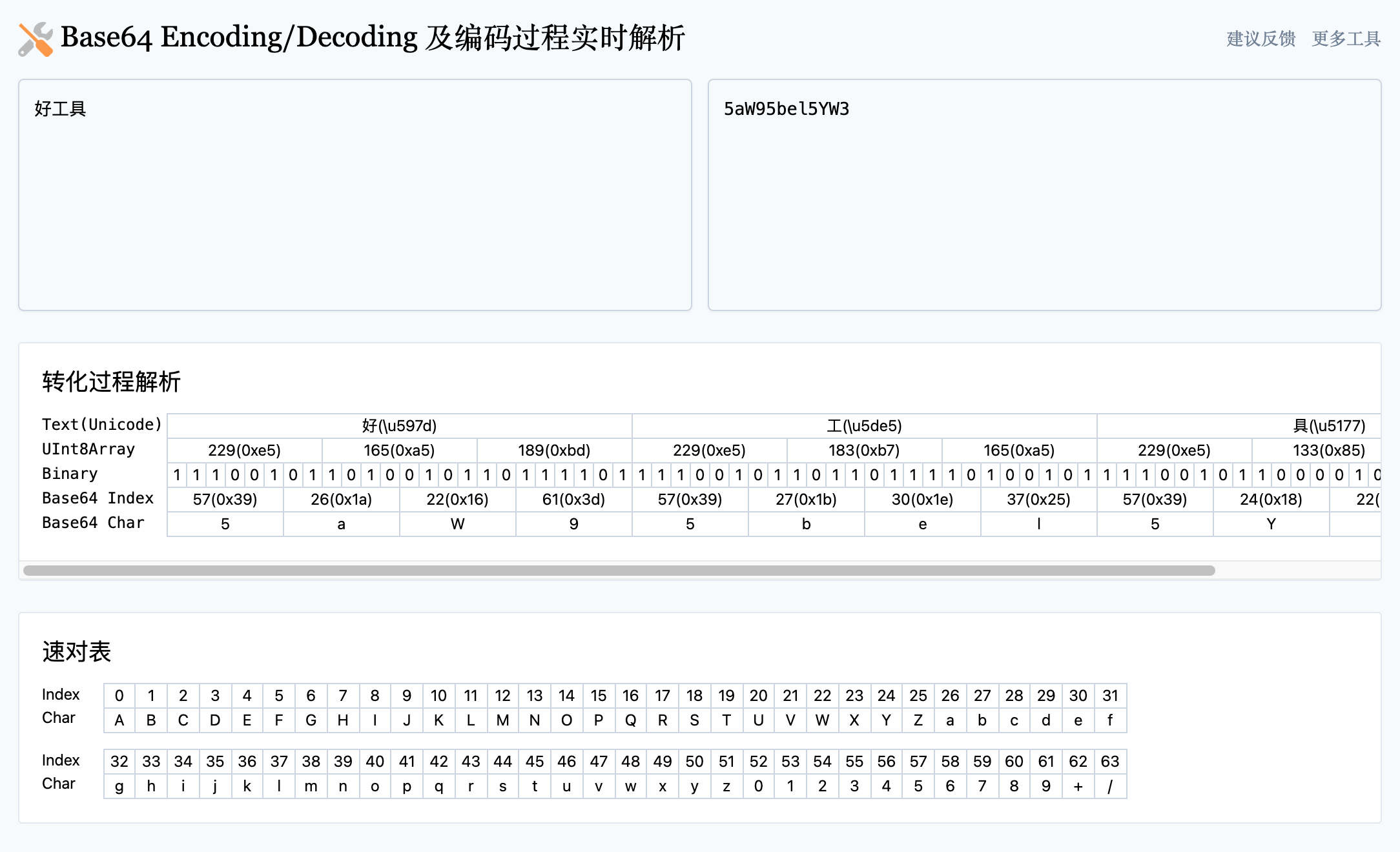
Task: Click the 189(0xbd) byte cell
Action: pyautogui.click(x=555, y=451)
